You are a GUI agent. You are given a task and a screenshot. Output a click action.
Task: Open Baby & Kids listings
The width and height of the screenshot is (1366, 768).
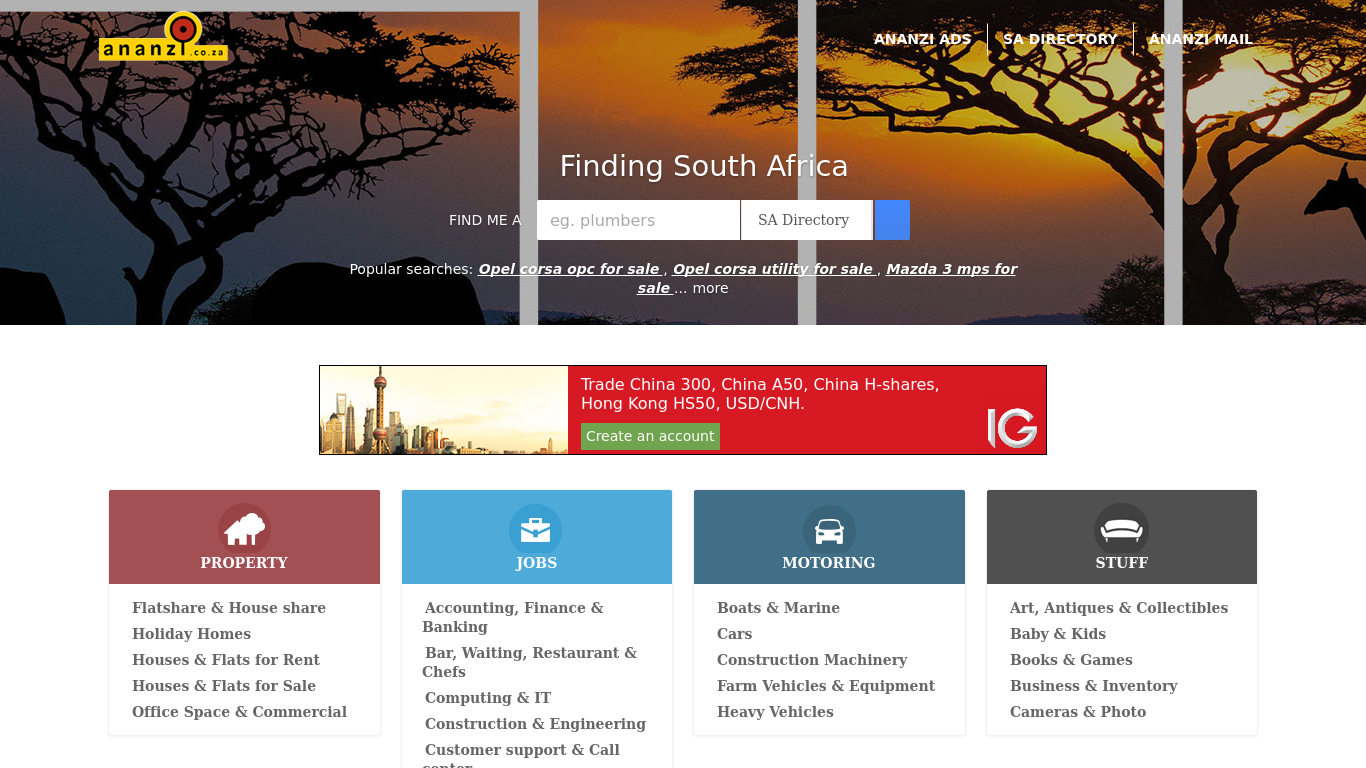click(x=1058, y=634)
